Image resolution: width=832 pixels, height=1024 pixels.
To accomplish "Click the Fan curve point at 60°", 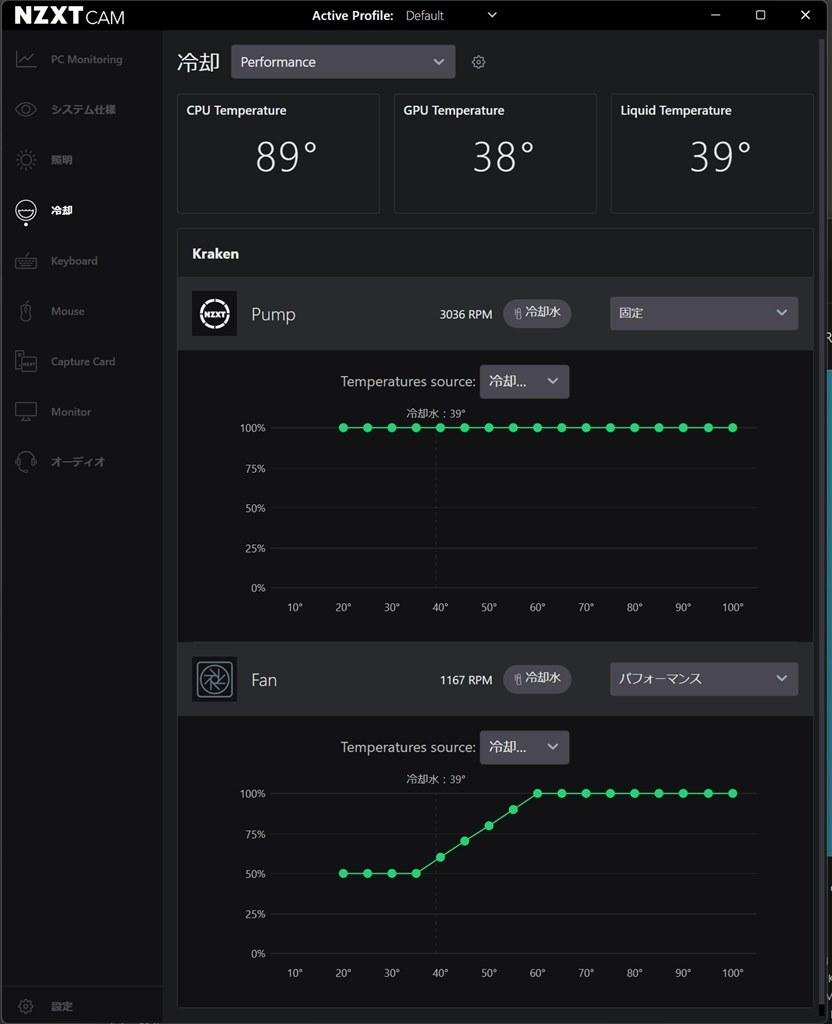I will [537, 793].
